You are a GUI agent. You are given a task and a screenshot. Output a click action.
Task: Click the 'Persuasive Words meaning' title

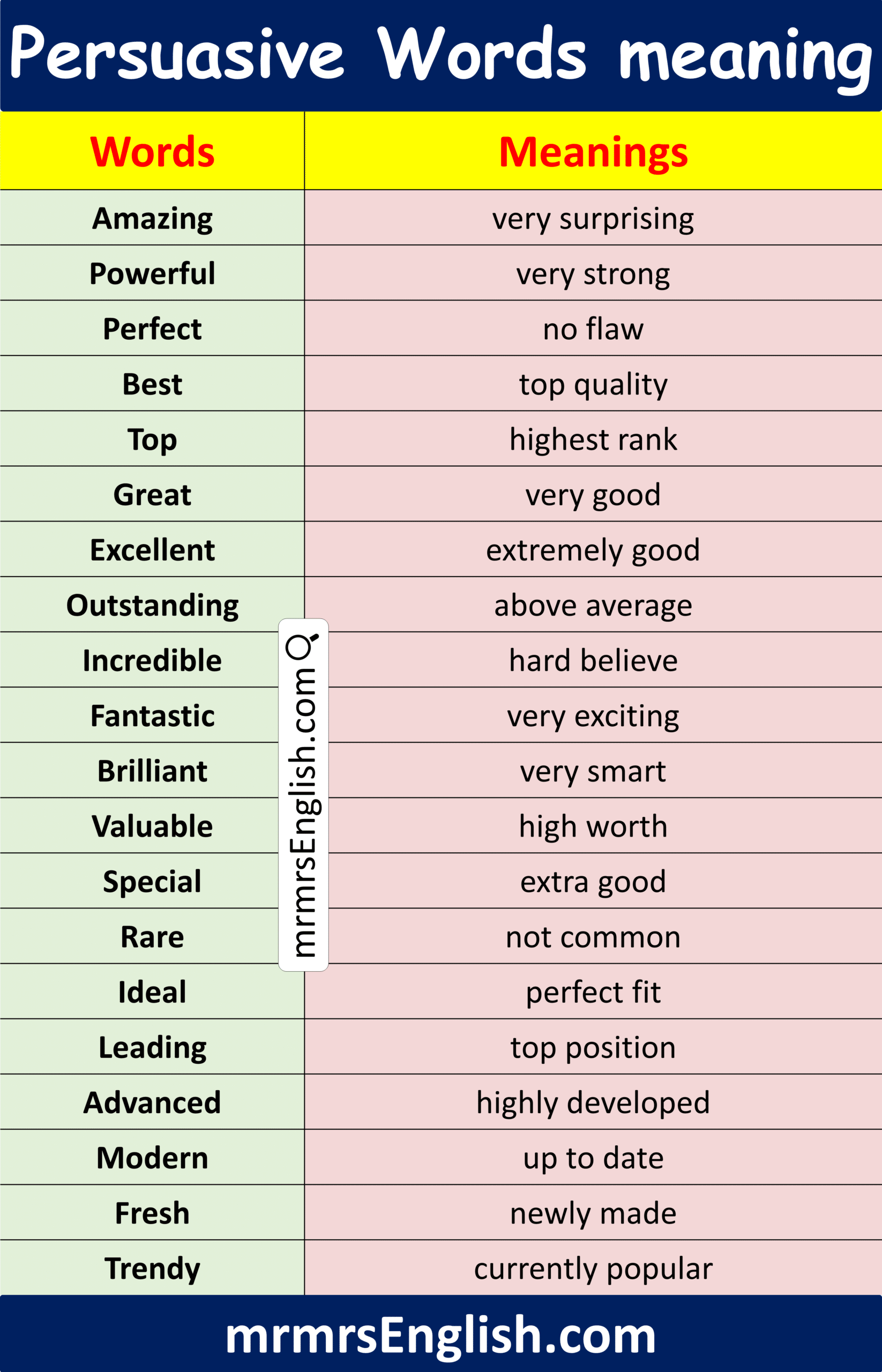click(440, 56)
